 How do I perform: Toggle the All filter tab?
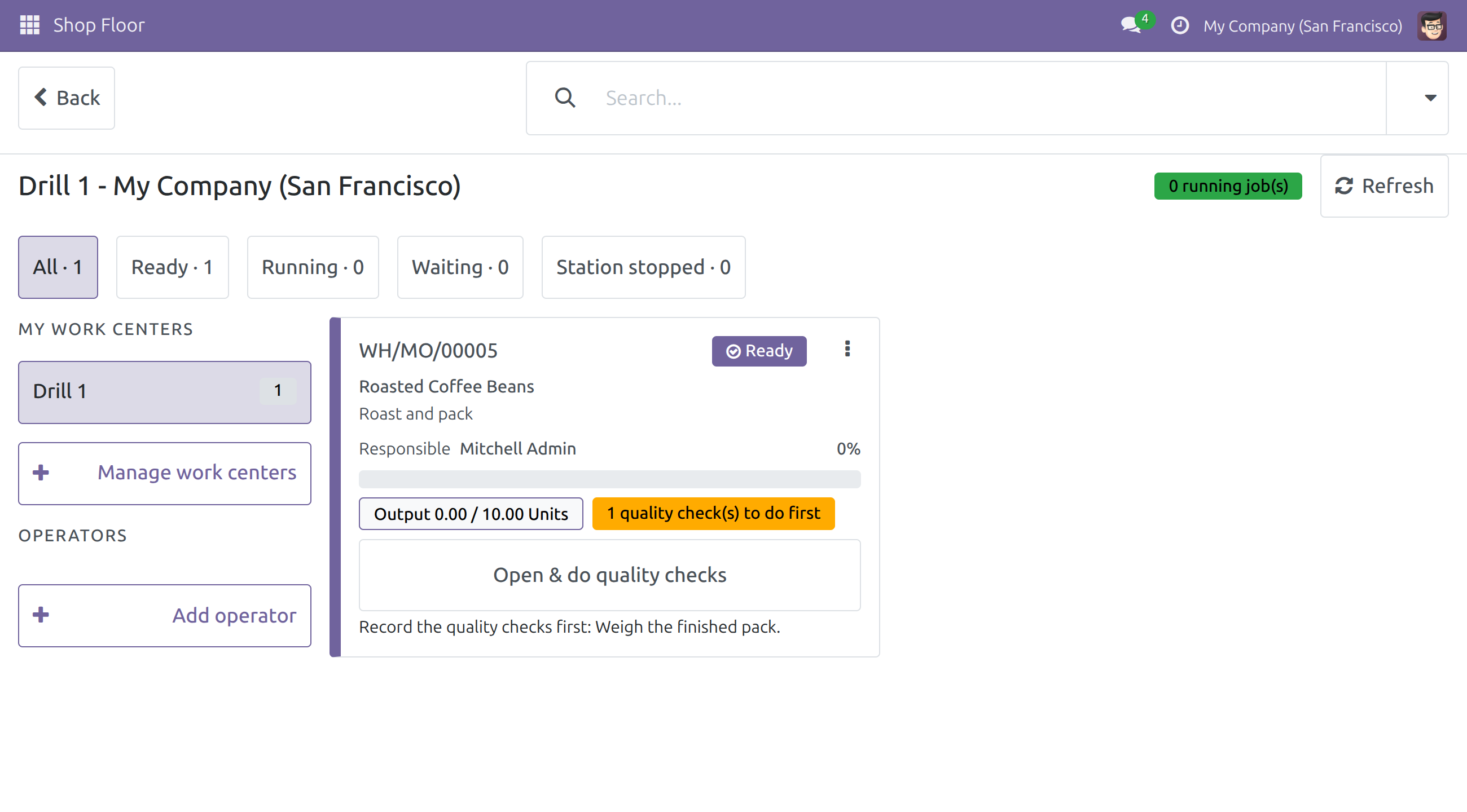click(x=58, y=267)
